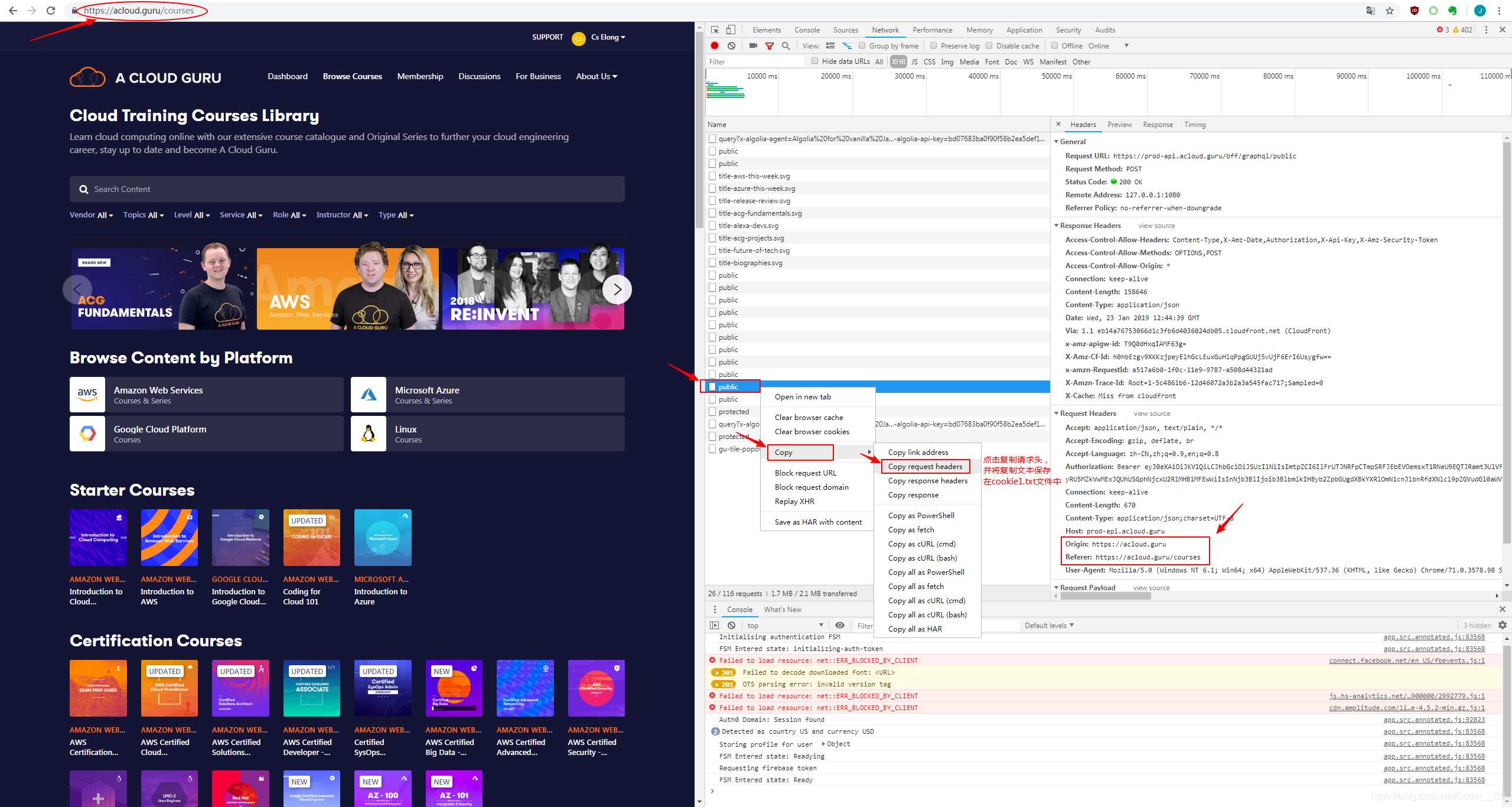The image size is (1512, 807).
Task: Tick the Offline checkbox
Action: click(x=1054, y=45)
